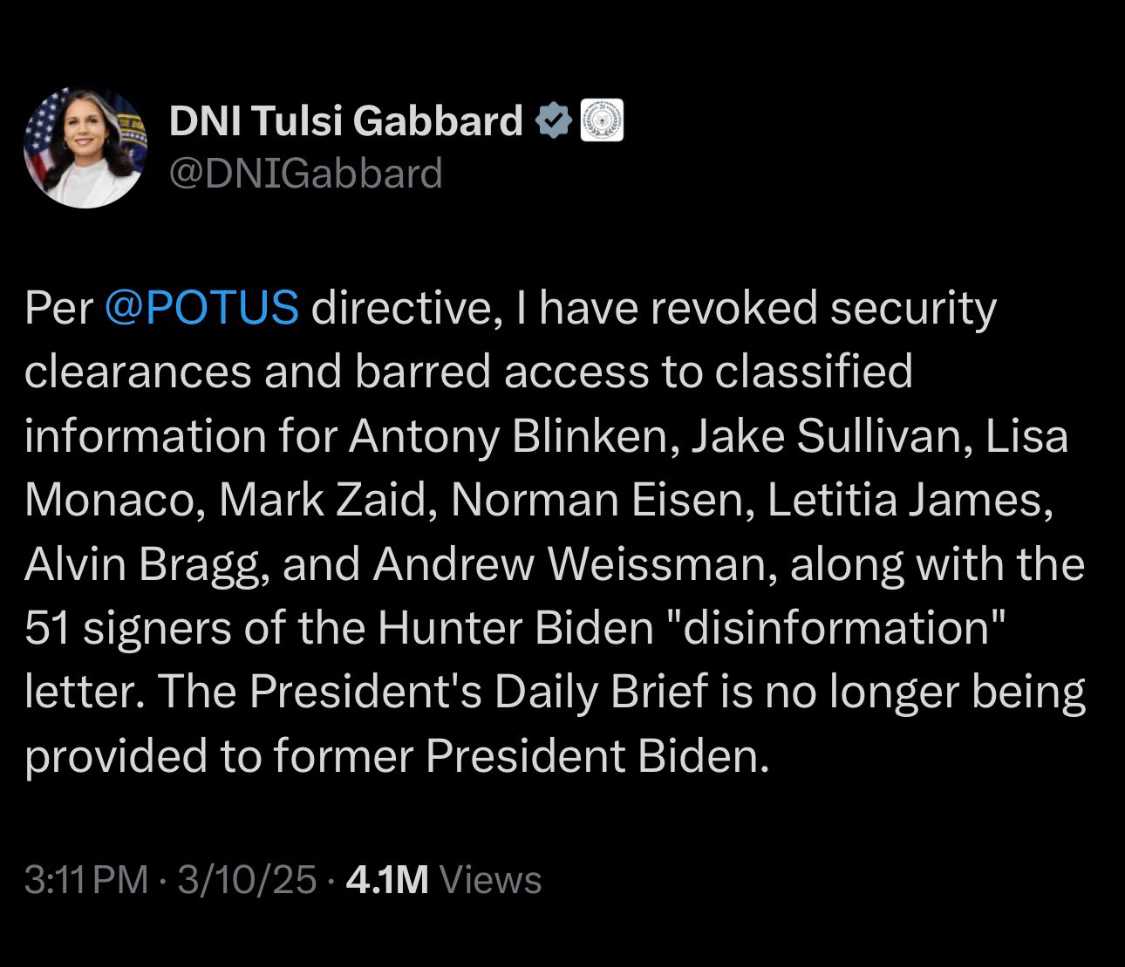Click the Views label
Screen dimensions: 1125x967
491,880
